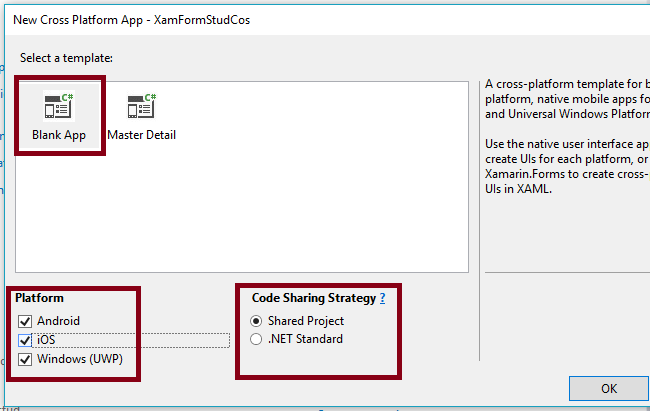Choose the .NET Standard radio button
Image resolution: width=650 pixels, height=412 pixels.
(x=255, y=339)
